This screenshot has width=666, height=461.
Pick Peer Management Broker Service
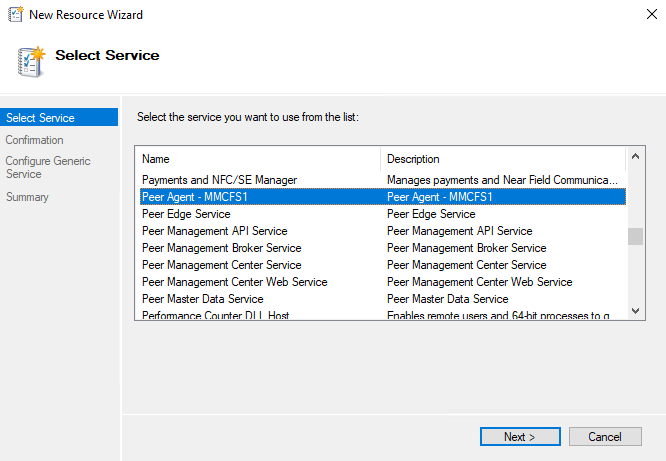pyautogui.click(x=221, y=248)
